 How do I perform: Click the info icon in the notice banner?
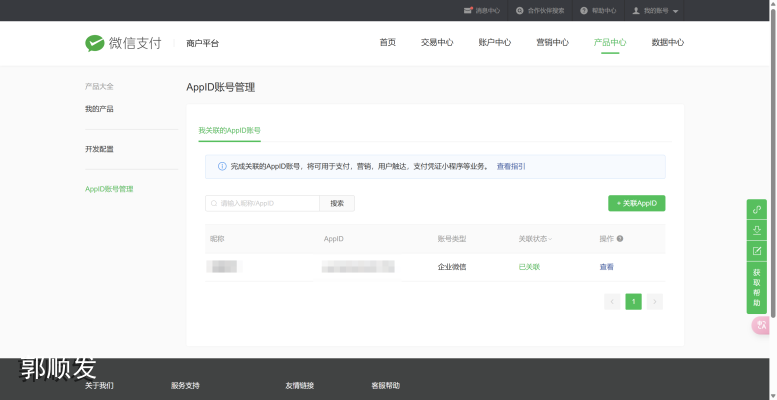[x=222, y=167]
